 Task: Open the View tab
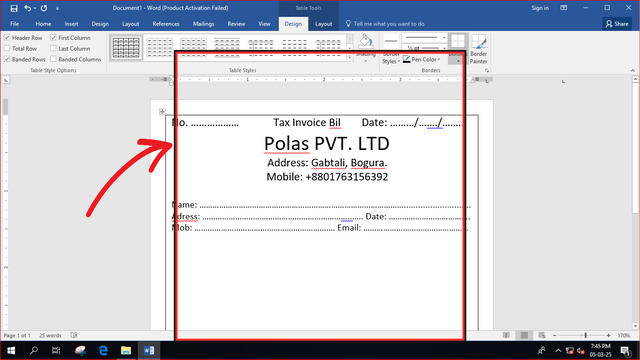[x=264, y=24]
